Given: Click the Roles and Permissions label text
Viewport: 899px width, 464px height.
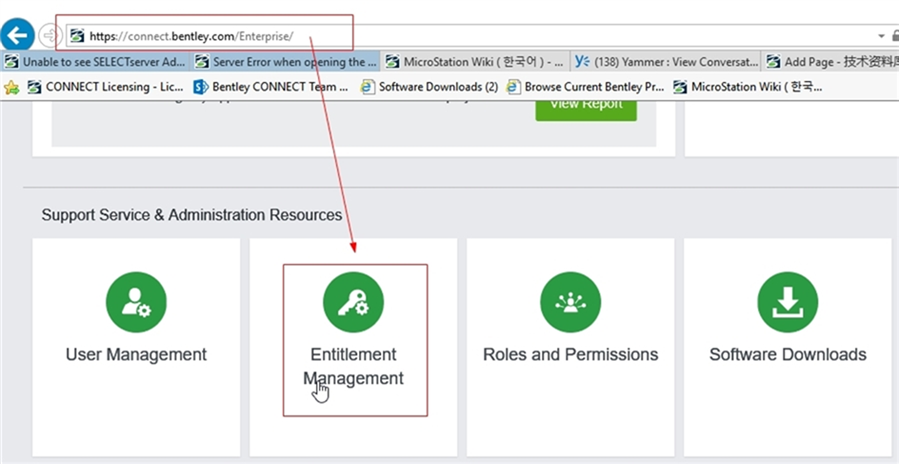Looking at the screenshot, I should pos(570,354).
